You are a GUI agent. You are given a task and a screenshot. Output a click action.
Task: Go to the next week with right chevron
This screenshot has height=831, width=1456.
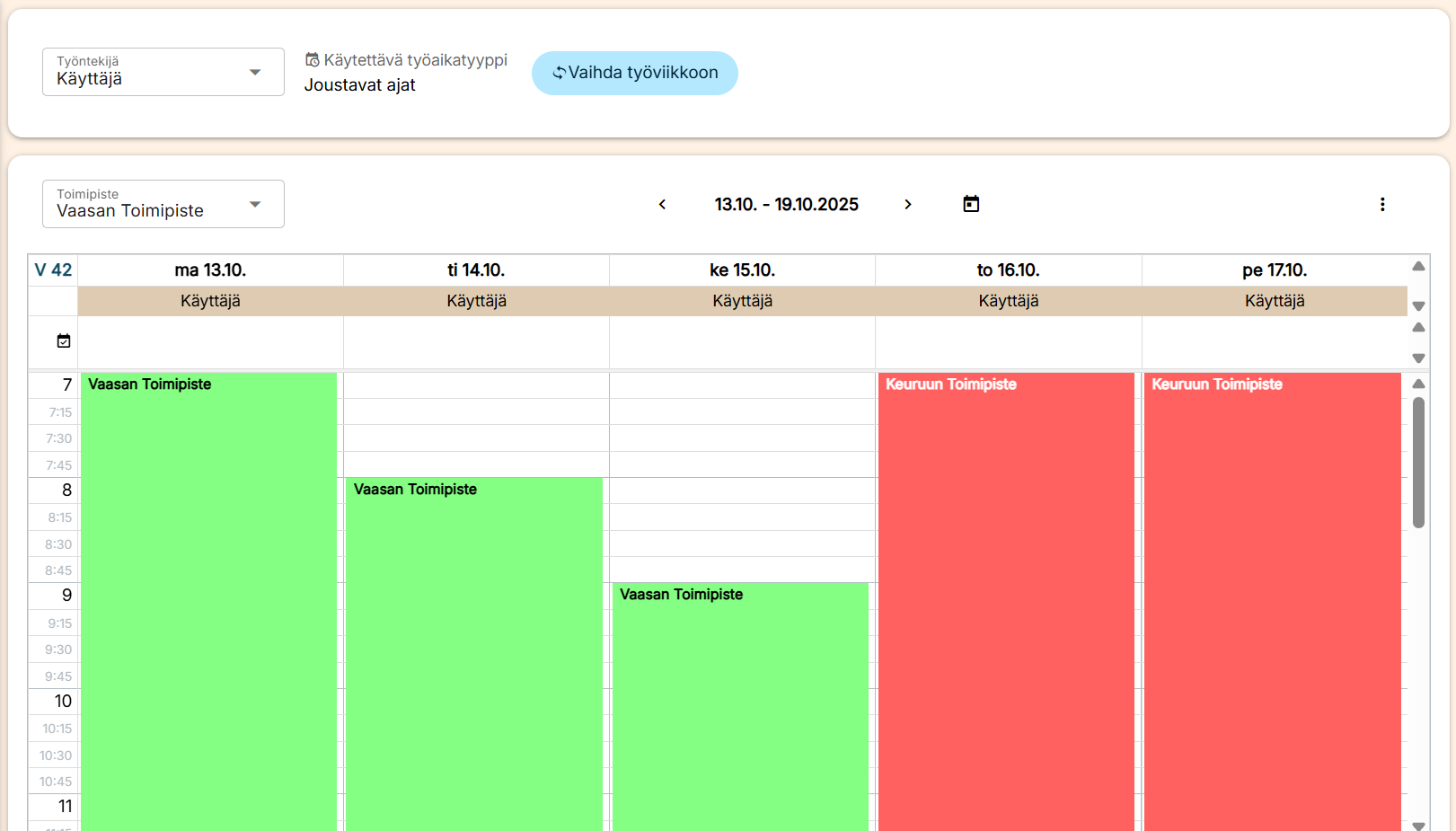(907, 205)
